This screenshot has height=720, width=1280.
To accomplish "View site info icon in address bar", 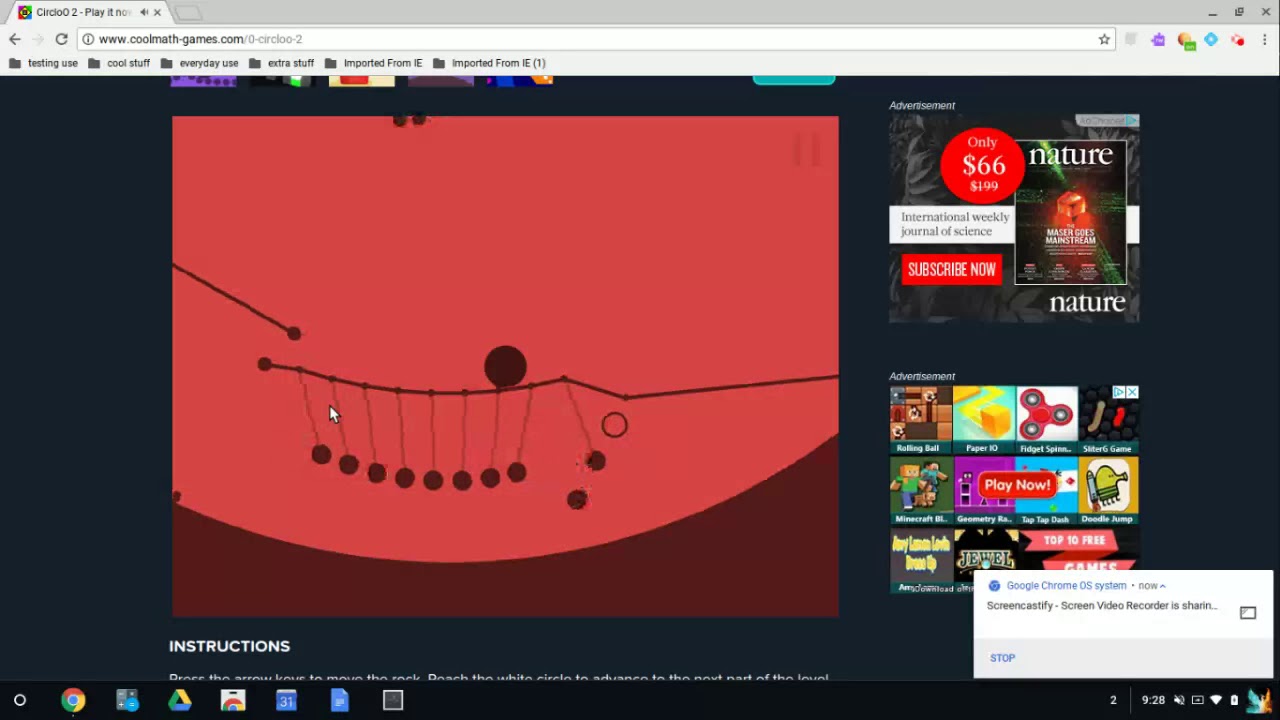I will (88, 39).
